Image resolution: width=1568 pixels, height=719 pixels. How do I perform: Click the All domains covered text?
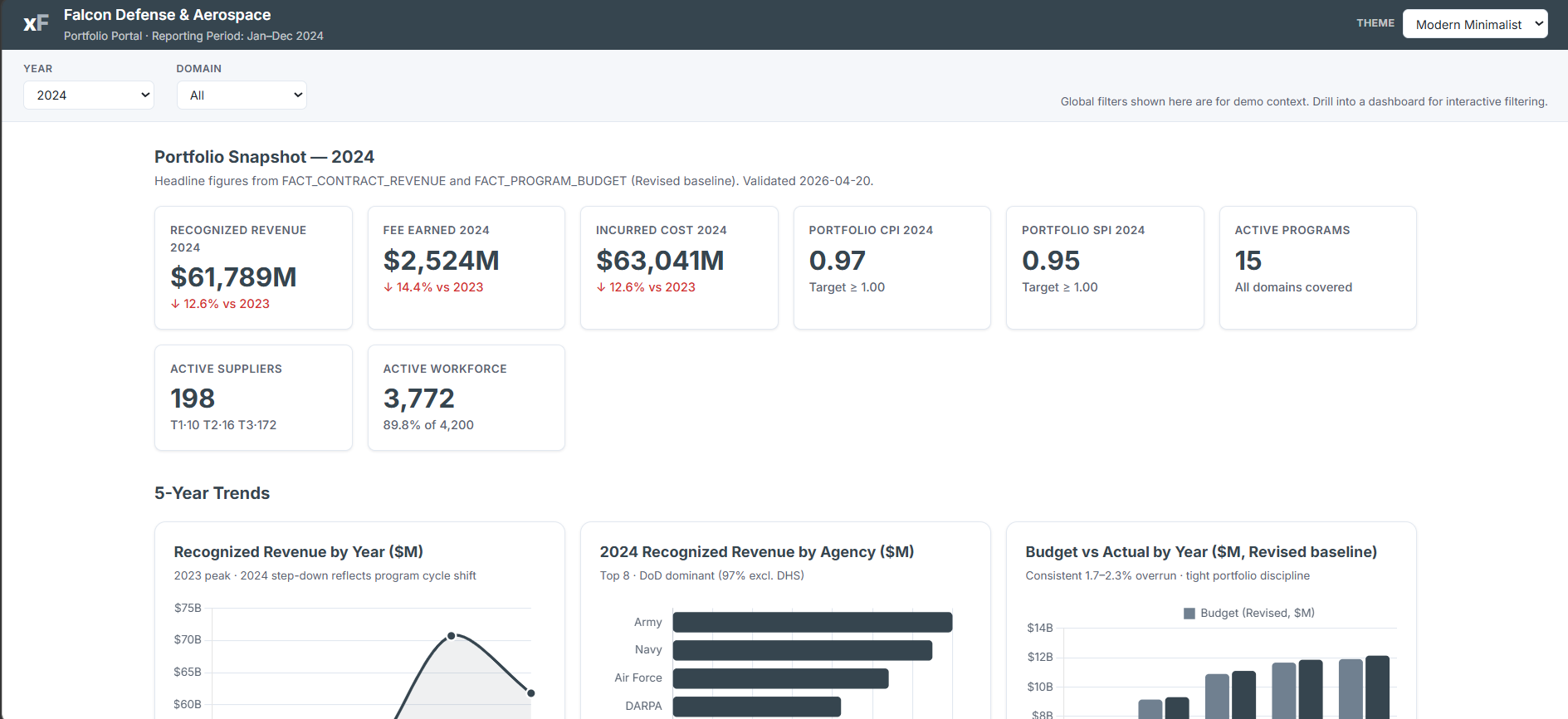(x=1293, y=287)
